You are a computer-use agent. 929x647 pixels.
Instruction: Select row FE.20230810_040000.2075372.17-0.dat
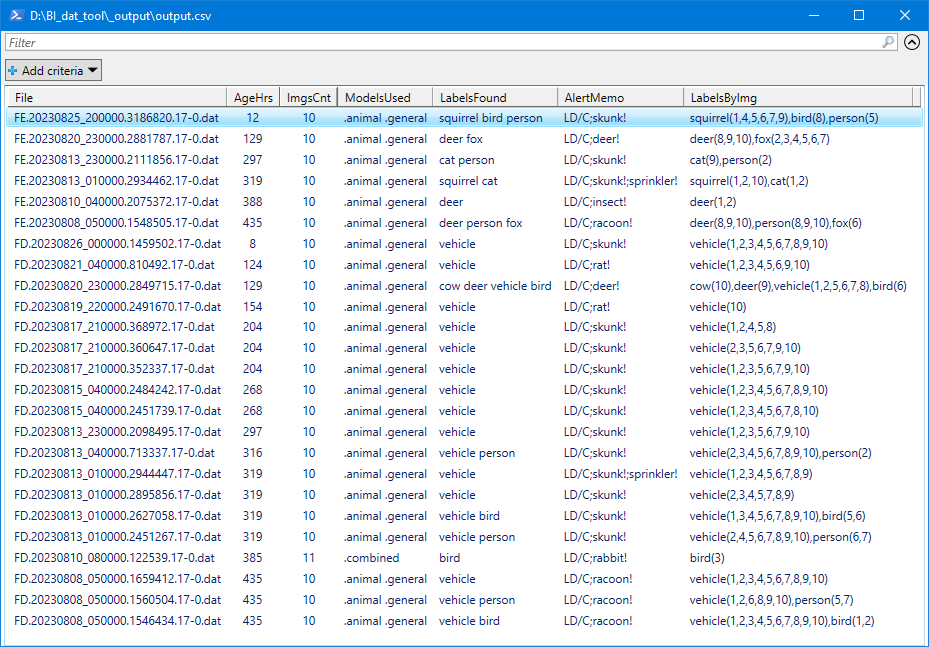pos(464,202)
